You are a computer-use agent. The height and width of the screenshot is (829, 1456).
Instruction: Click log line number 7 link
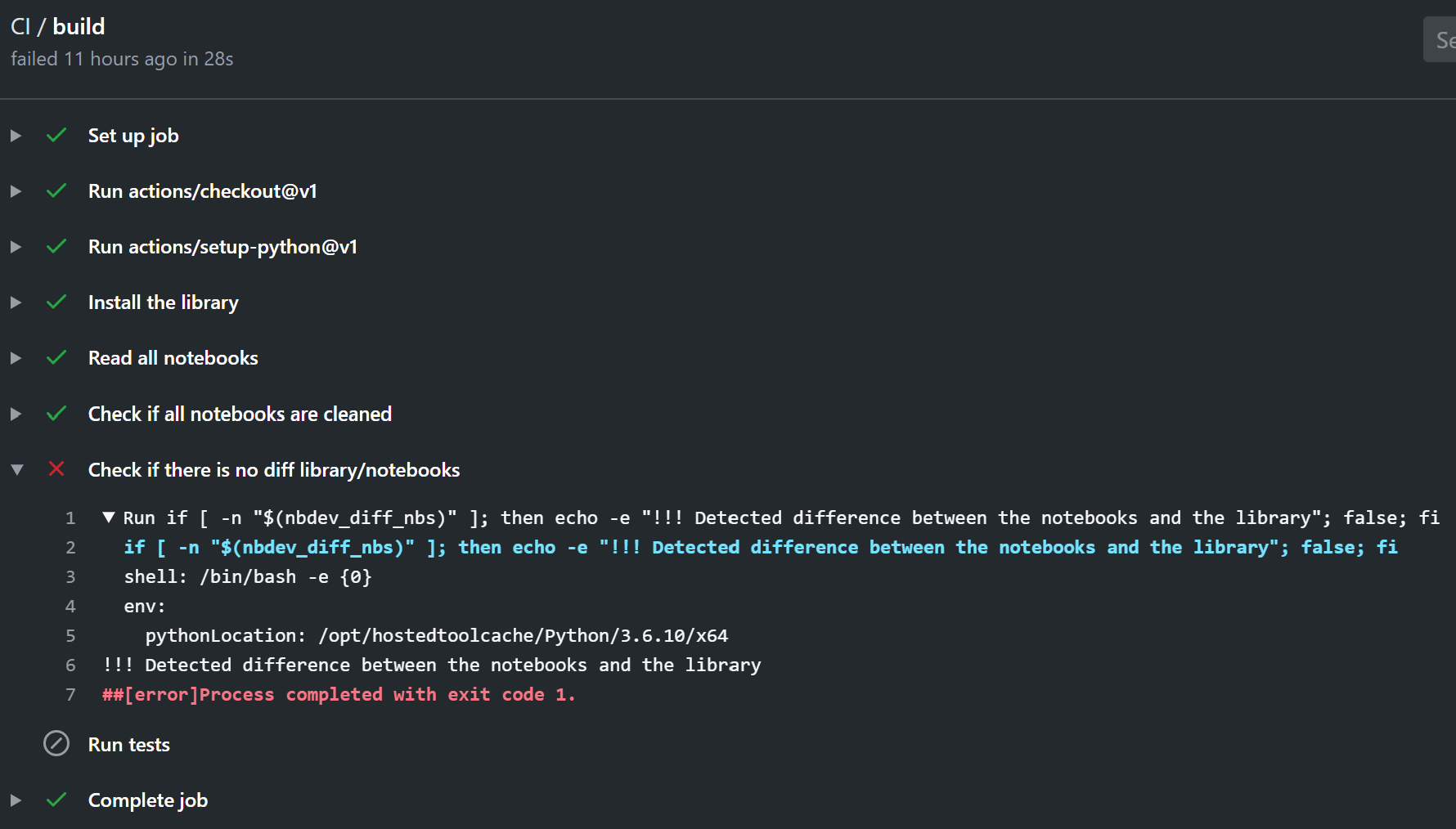(70, 695)
